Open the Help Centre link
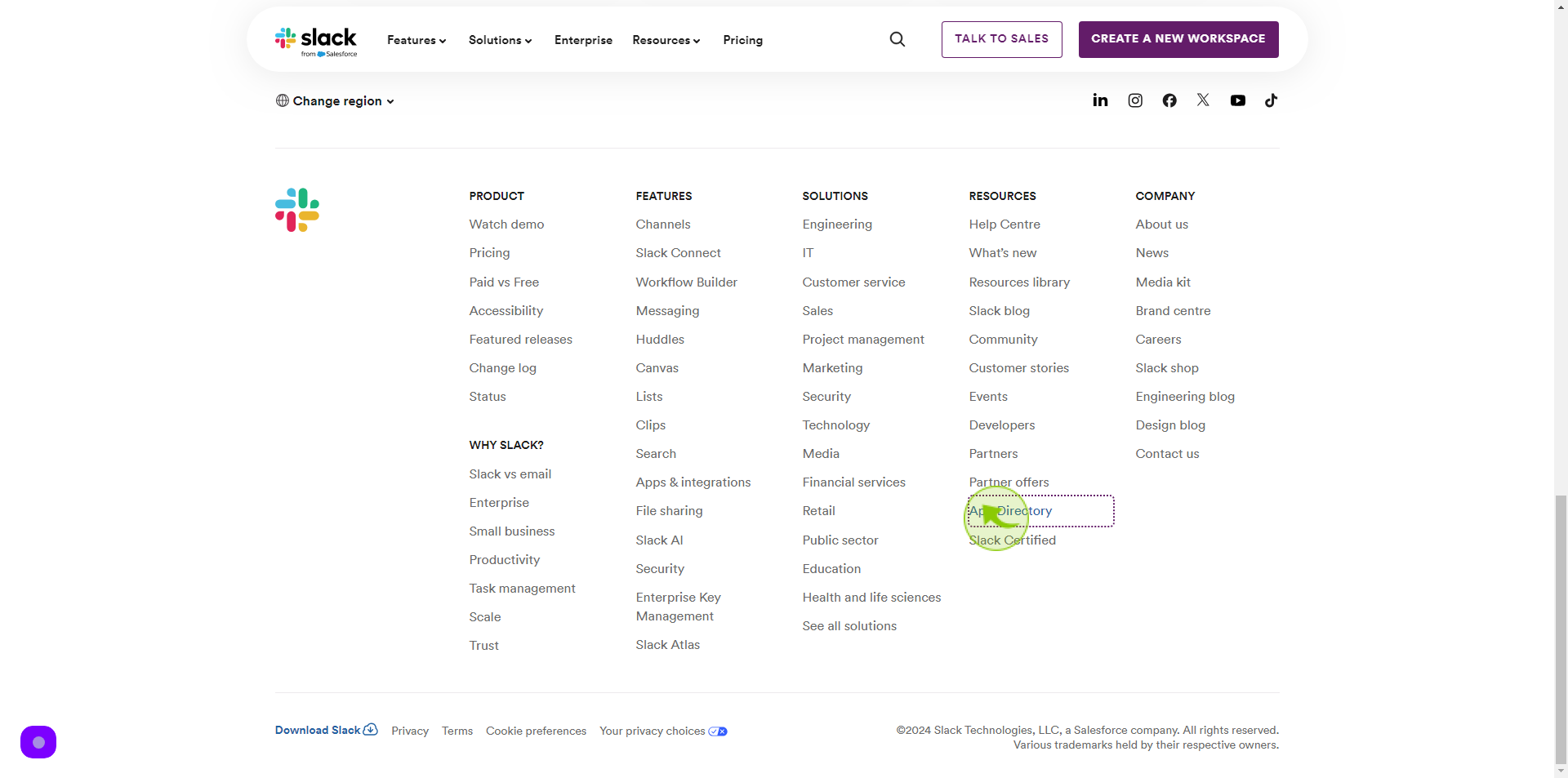This screenshot has height=778, width=1568. click(1004, 225)
